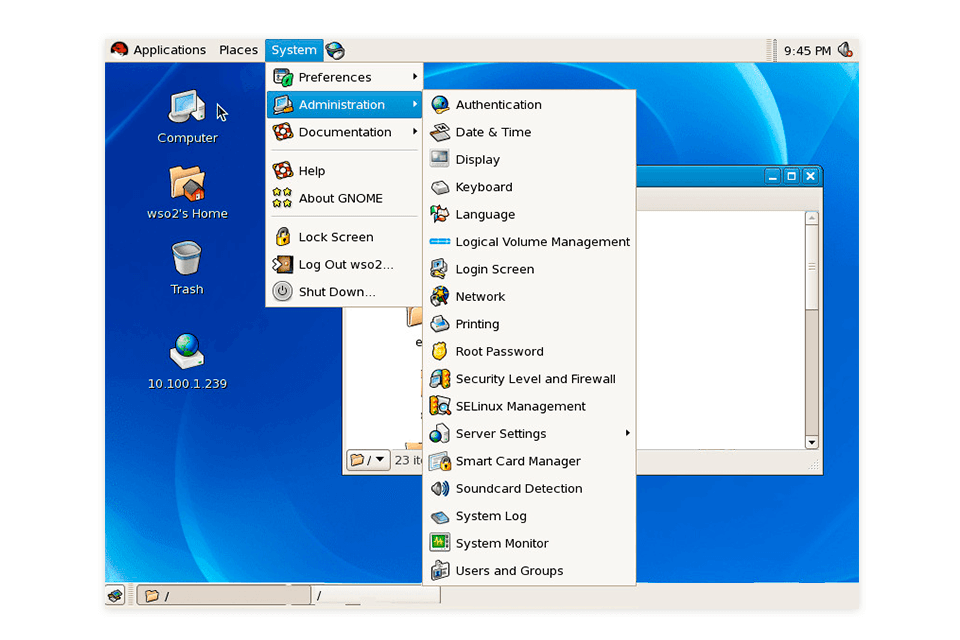This screenshot has width=960, height=640.
Task: Click the About GNOME stars icon
Action: pyautogui.click(x=282, y=198)
